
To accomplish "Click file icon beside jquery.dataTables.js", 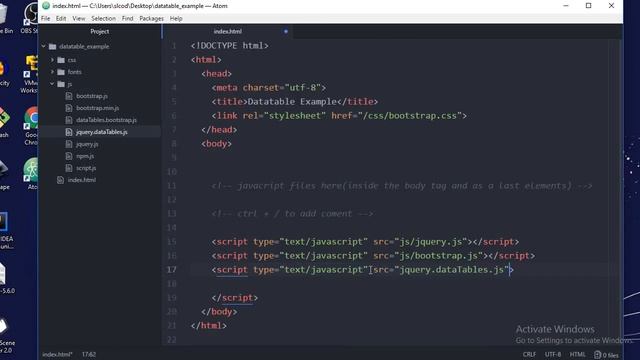I will pos(69,132).
